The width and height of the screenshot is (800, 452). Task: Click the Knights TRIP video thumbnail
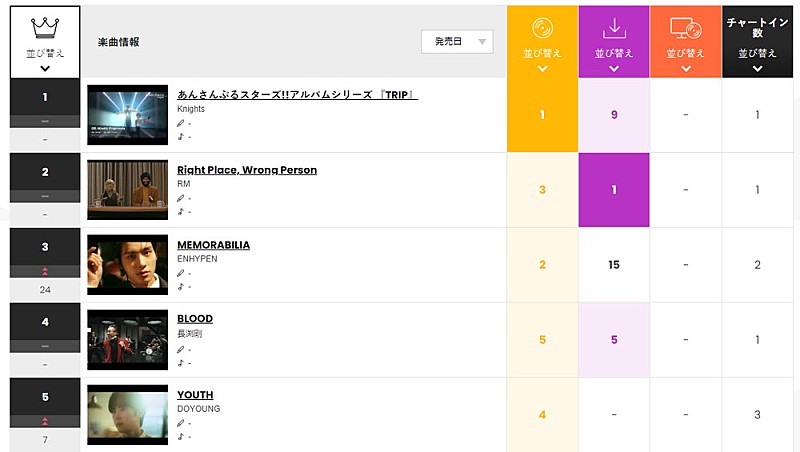point(127,115)
